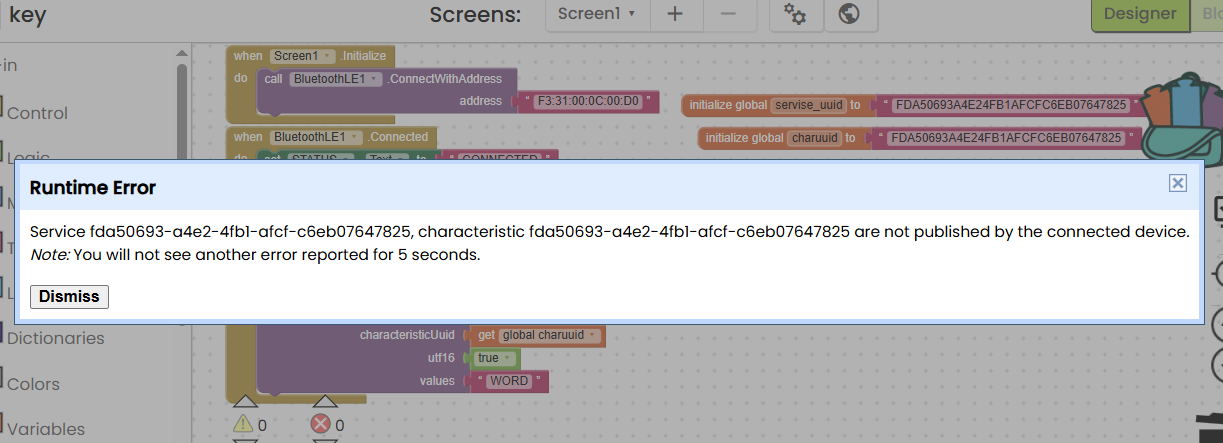1223x443 pixels.
Task: Open the Screen1 screen selector dropdown
Action: [597, 14]
